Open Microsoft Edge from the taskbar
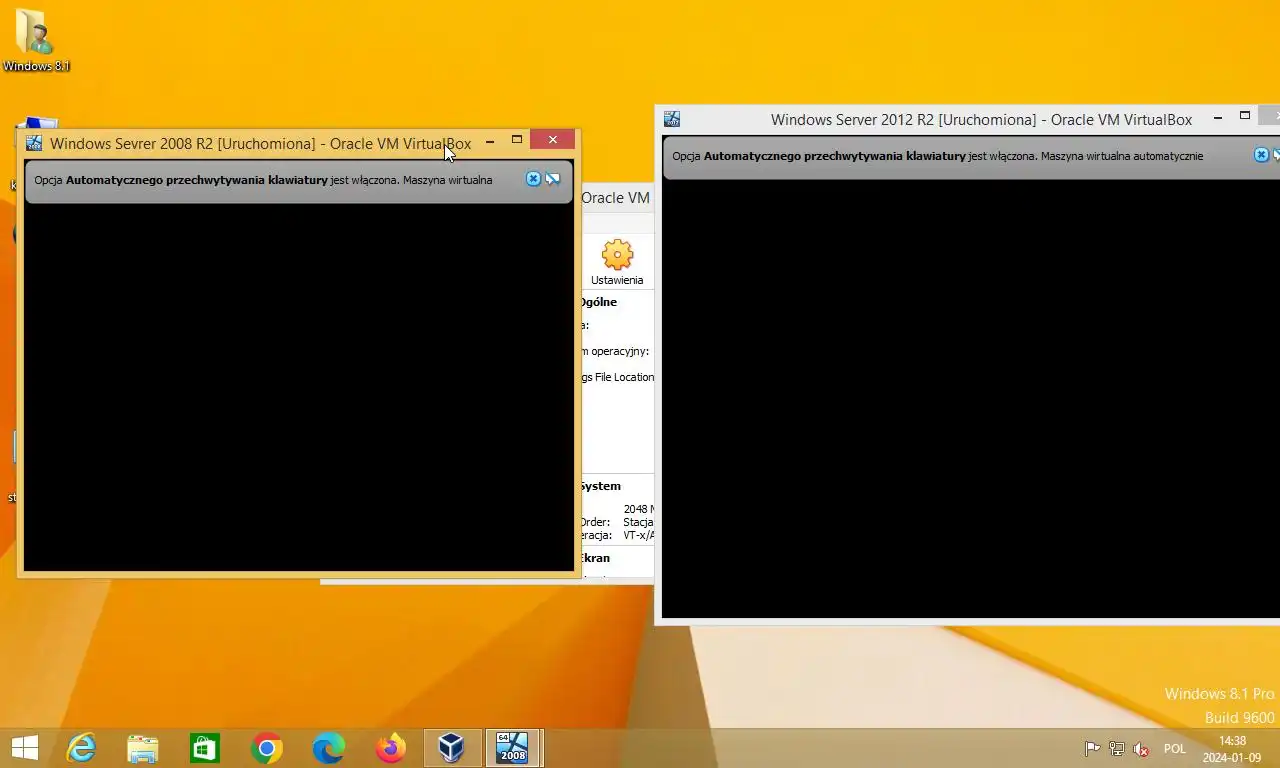 [x=329, y=748]
